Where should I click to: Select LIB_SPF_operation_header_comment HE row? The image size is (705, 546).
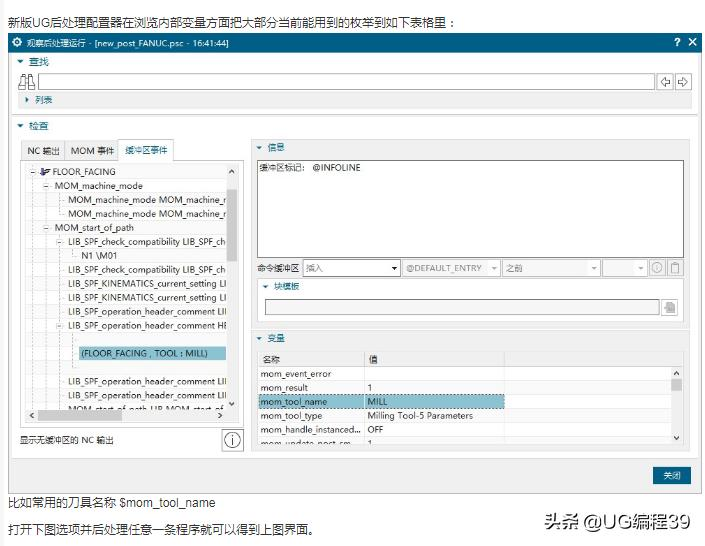[147, 325]
